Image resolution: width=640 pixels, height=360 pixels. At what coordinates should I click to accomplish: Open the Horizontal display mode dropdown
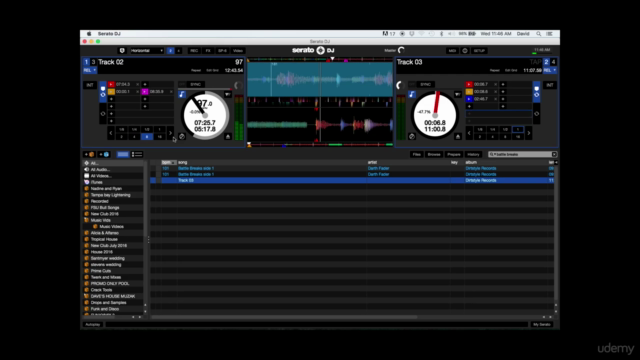point(147,51)
